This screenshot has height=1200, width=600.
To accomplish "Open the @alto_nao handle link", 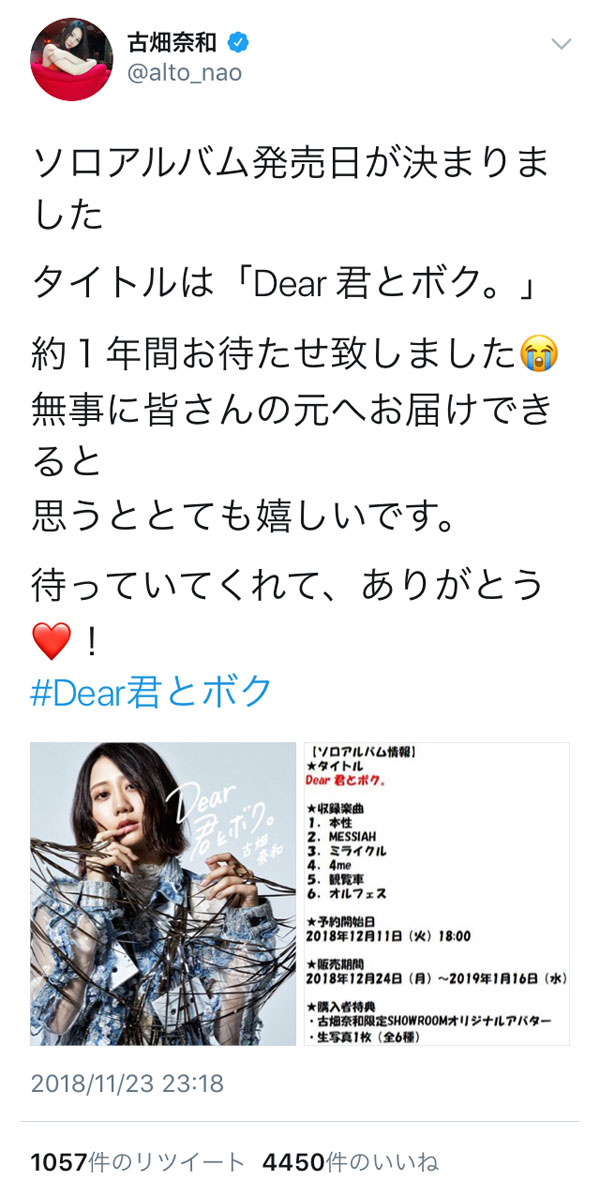I will click(185, 74).
